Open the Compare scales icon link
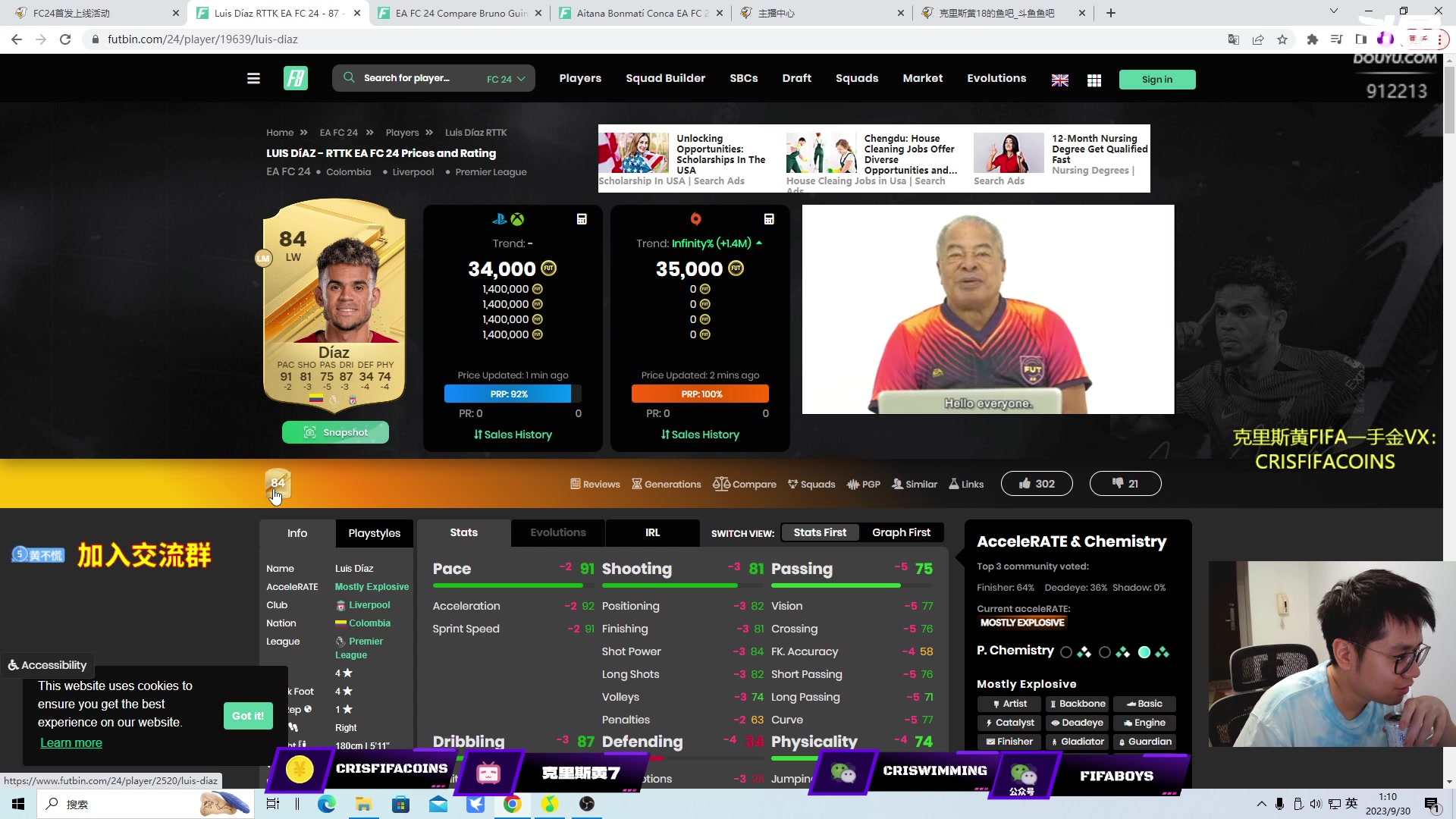The height and width of the screenshot is (819, 1456). (745, 484)
